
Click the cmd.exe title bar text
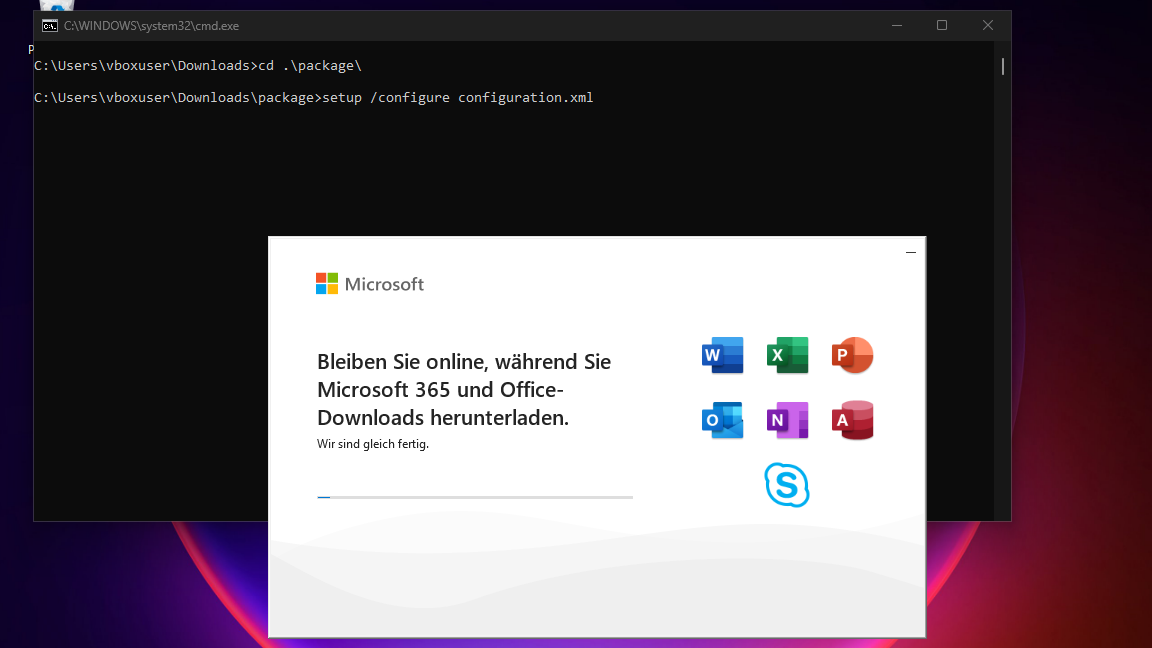click(x=151, y=26)
